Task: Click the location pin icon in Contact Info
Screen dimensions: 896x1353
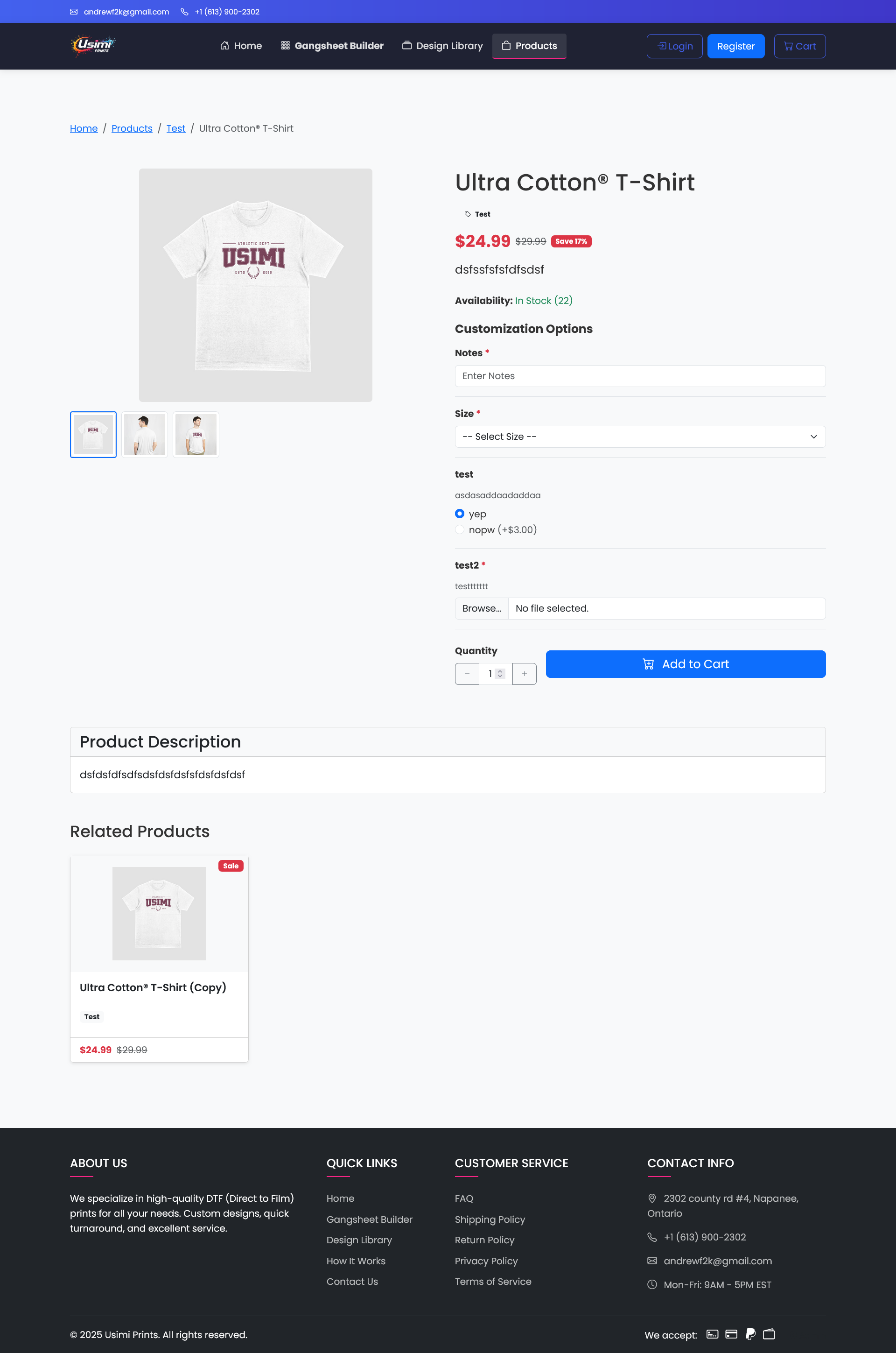Action: [x=652, y=1198]
